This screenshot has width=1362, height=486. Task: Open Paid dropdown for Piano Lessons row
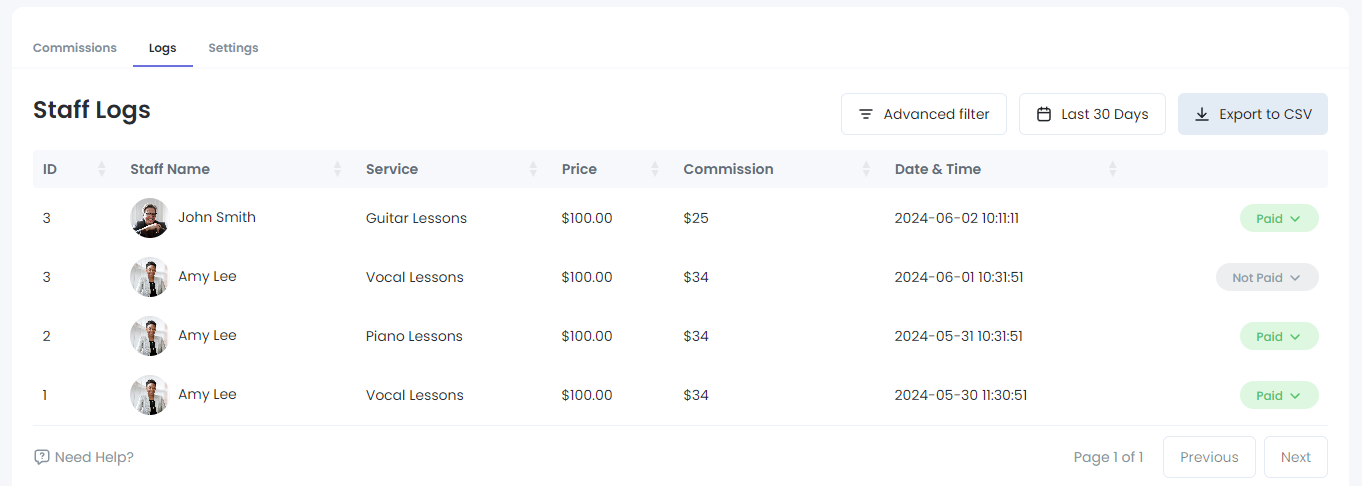click(1279, 336)
